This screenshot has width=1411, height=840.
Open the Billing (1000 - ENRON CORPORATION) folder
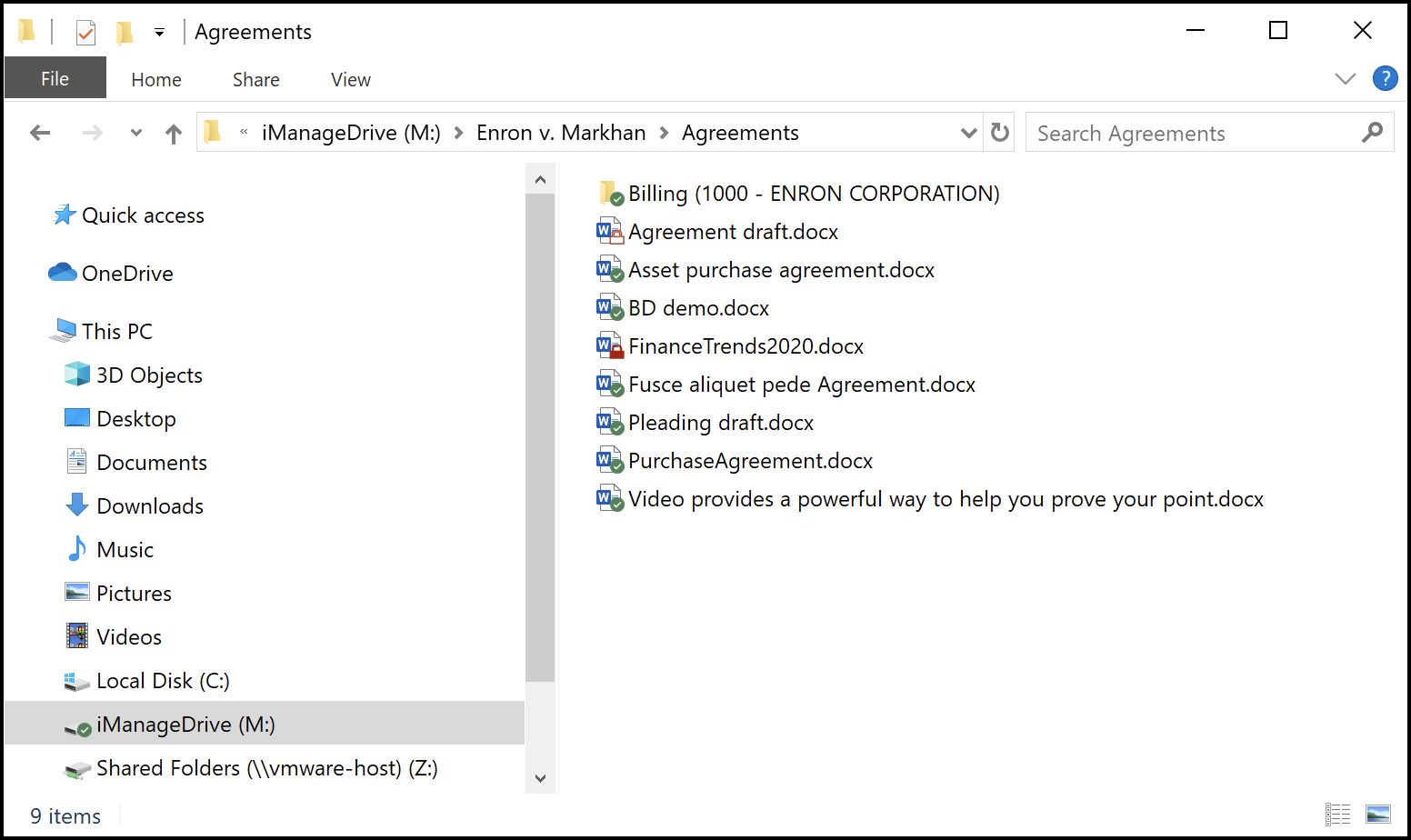[x=813, y=194]
